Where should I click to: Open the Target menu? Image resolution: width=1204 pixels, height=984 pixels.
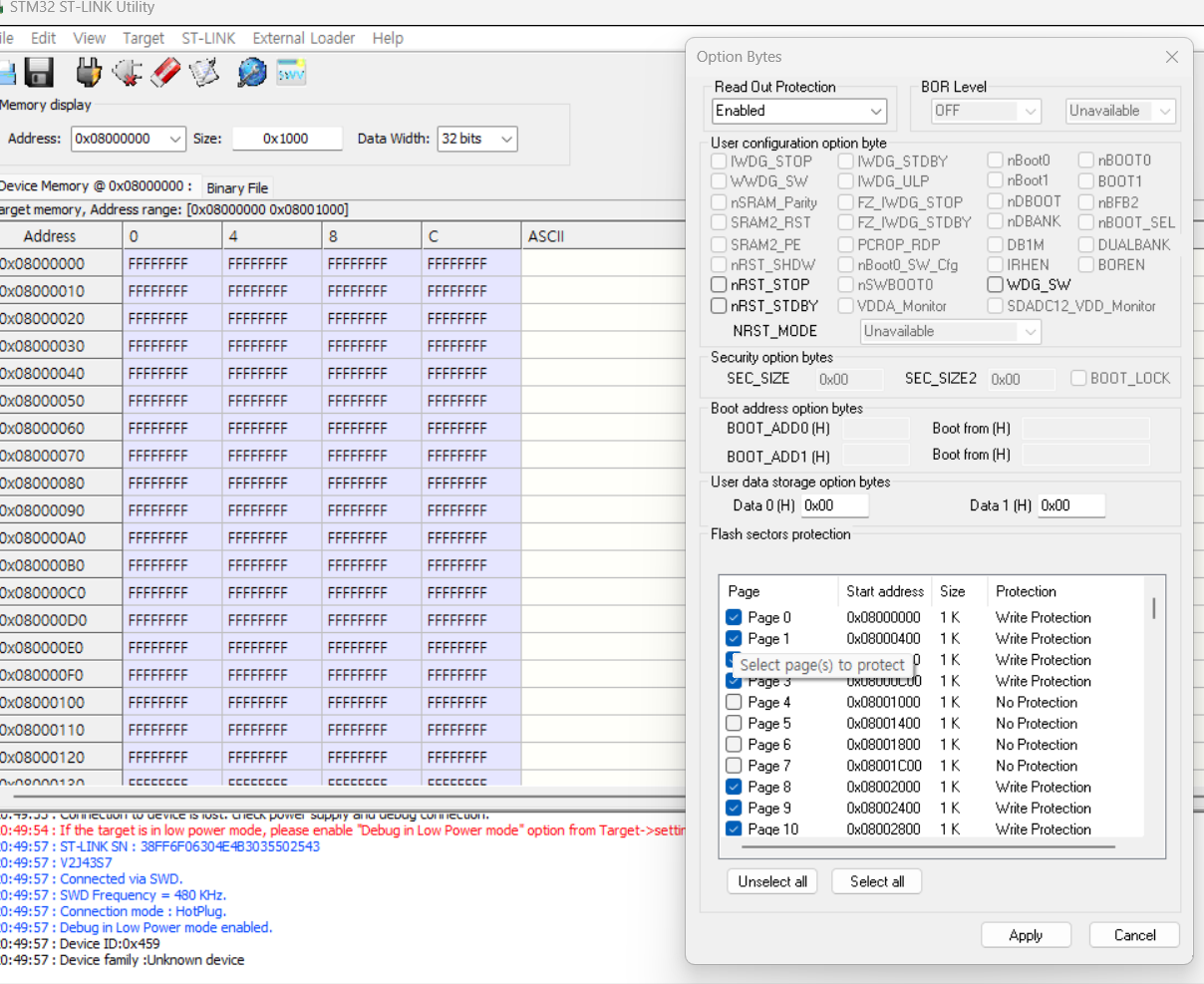click(x=143, y=38)
